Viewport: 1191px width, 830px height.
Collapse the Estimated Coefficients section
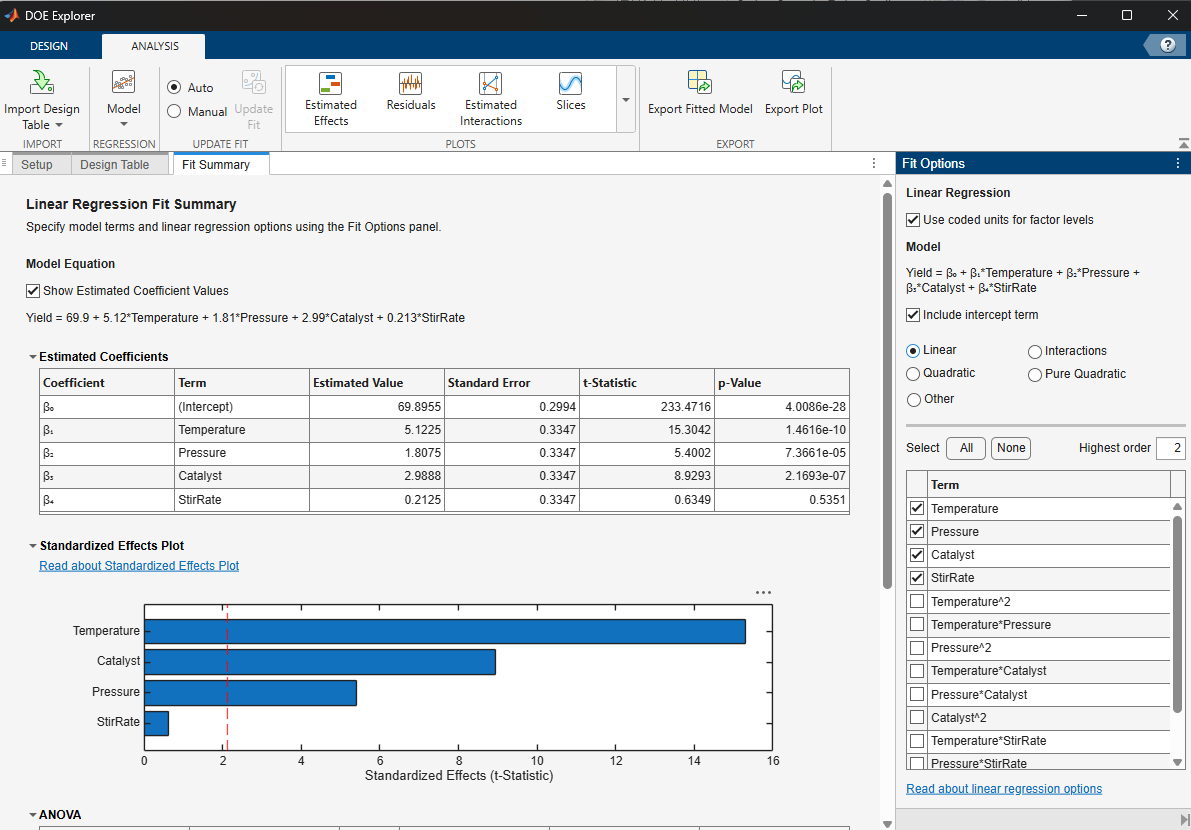click(x=33, y=357)
